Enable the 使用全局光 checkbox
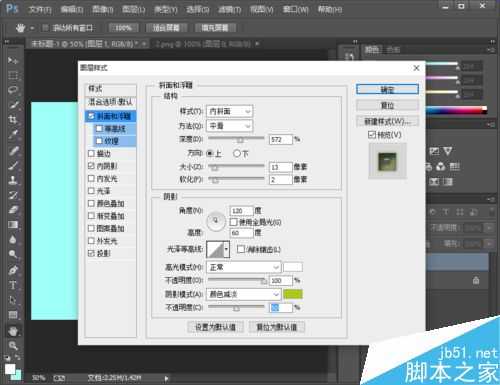The height and width of the screenshot is (385, 500). pos(233,222)
